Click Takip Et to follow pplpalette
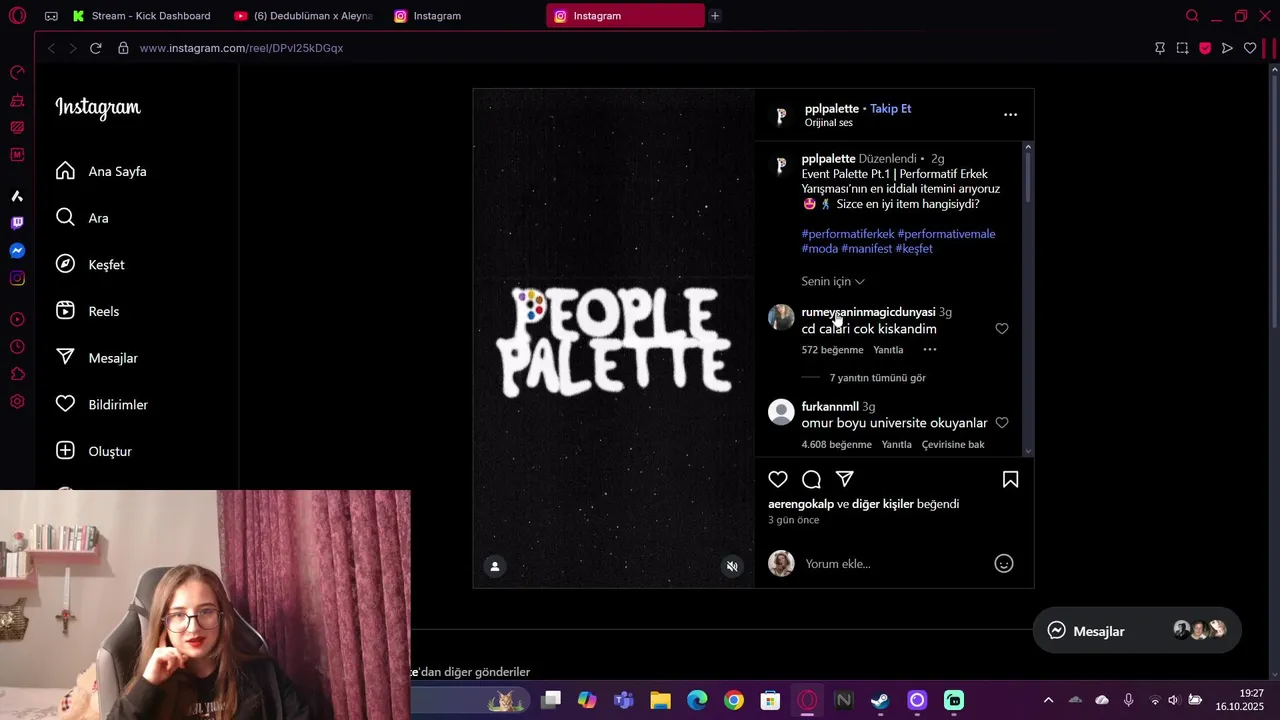 (x=890, y=109)
